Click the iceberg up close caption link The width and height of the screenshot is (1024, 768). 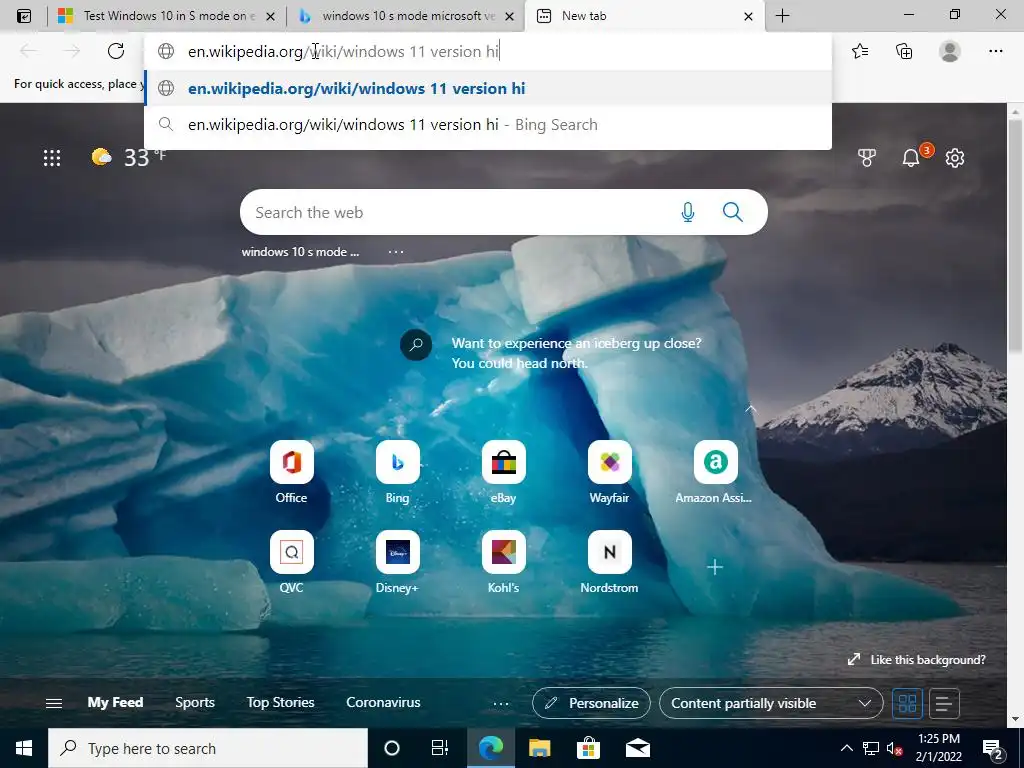point(576,353)
